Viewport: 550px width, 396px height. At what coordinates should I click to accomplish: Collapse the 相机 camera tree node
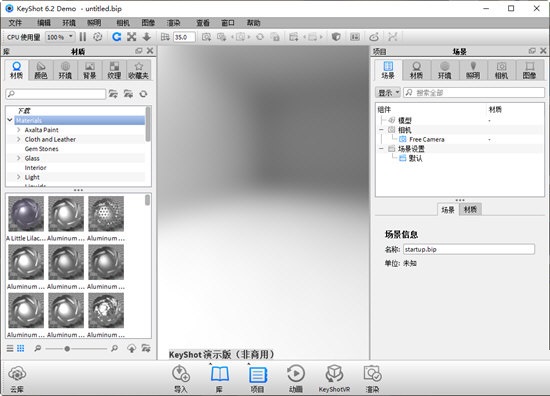tap(381, 130)
